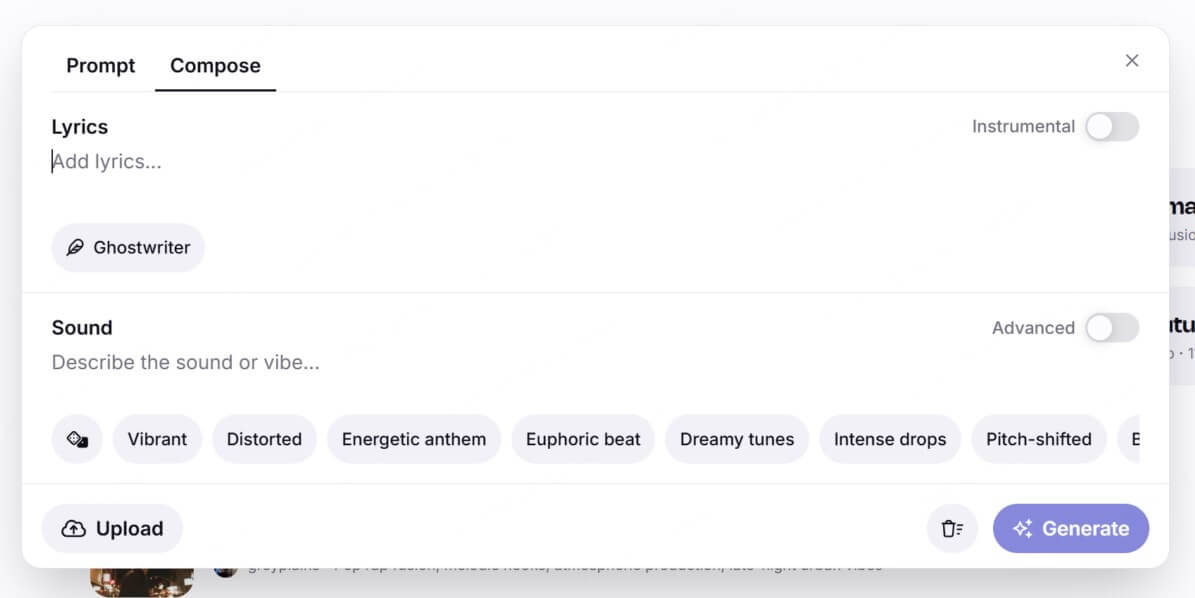Add the Dreamy tunes tag
This screenshot has height=598, width=1195.
click(737, 440)
